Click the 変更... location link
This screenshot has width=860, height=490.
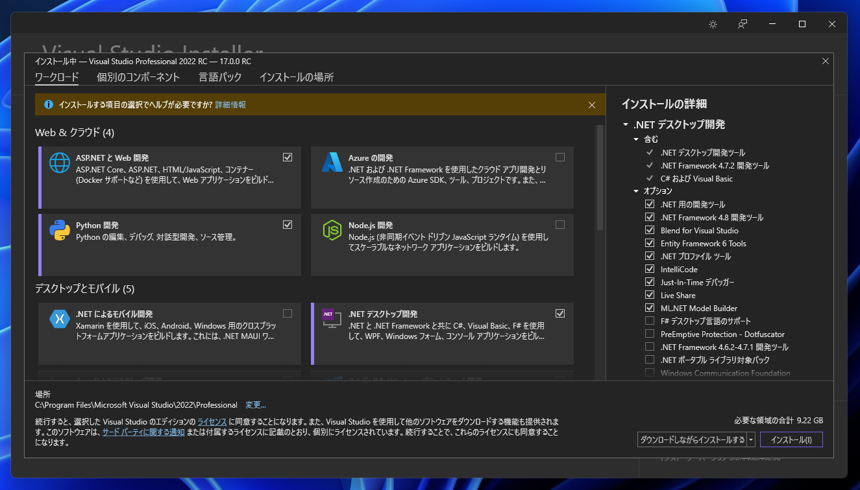click(x=256, y=405)
